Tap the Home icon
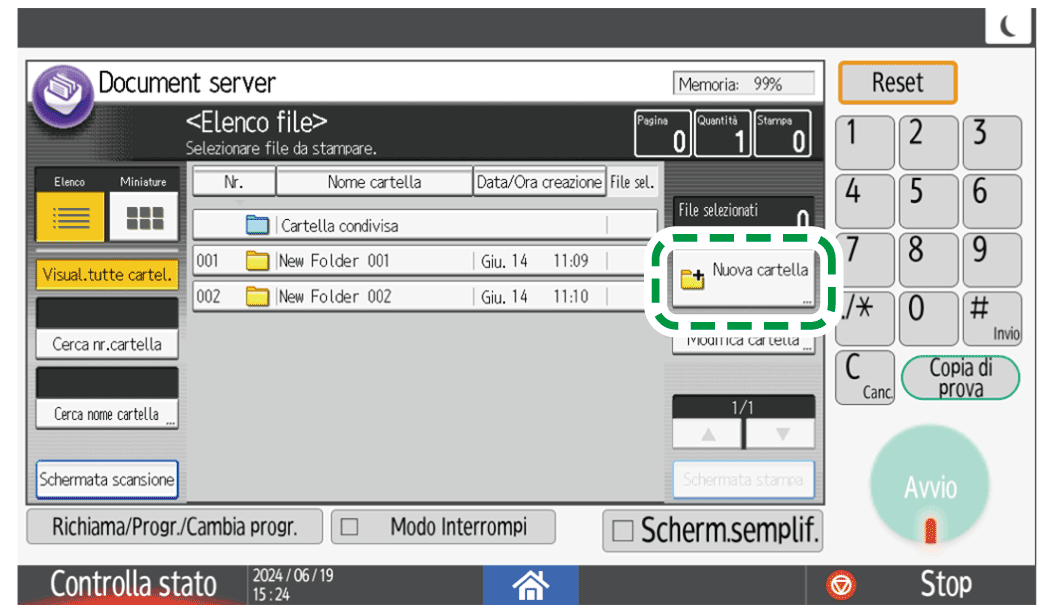This screenshot has width=1044, height=613. point(530,585)
